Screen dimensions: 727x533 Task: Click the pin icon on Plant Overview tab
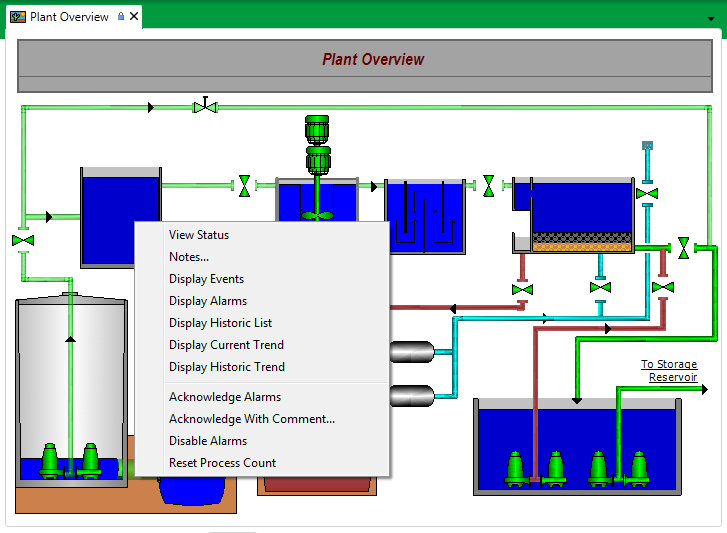(x=122, y=17)
